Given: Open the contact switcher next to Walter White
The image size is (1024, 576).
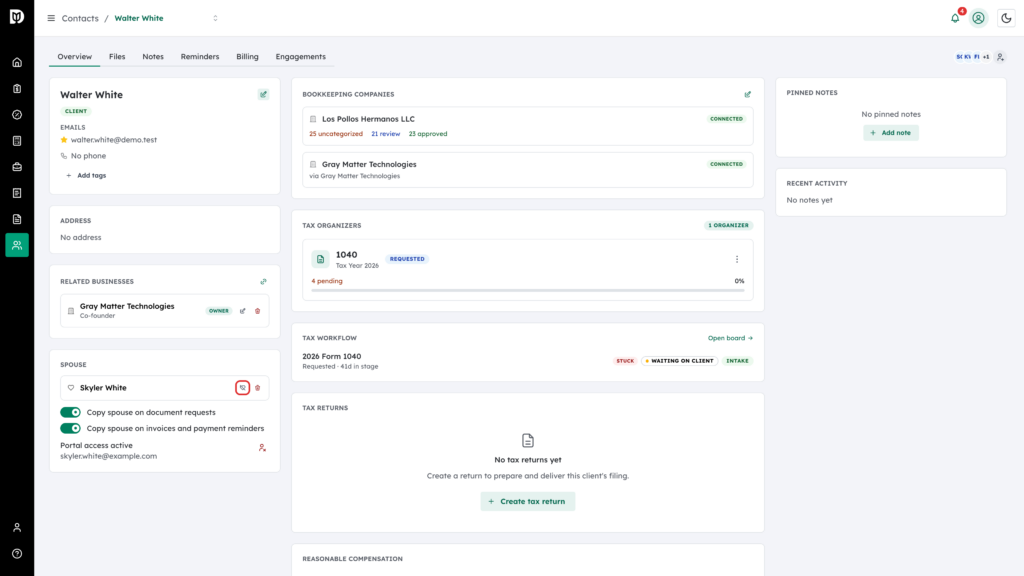Looking at the screenshot, I should point(216,18).
